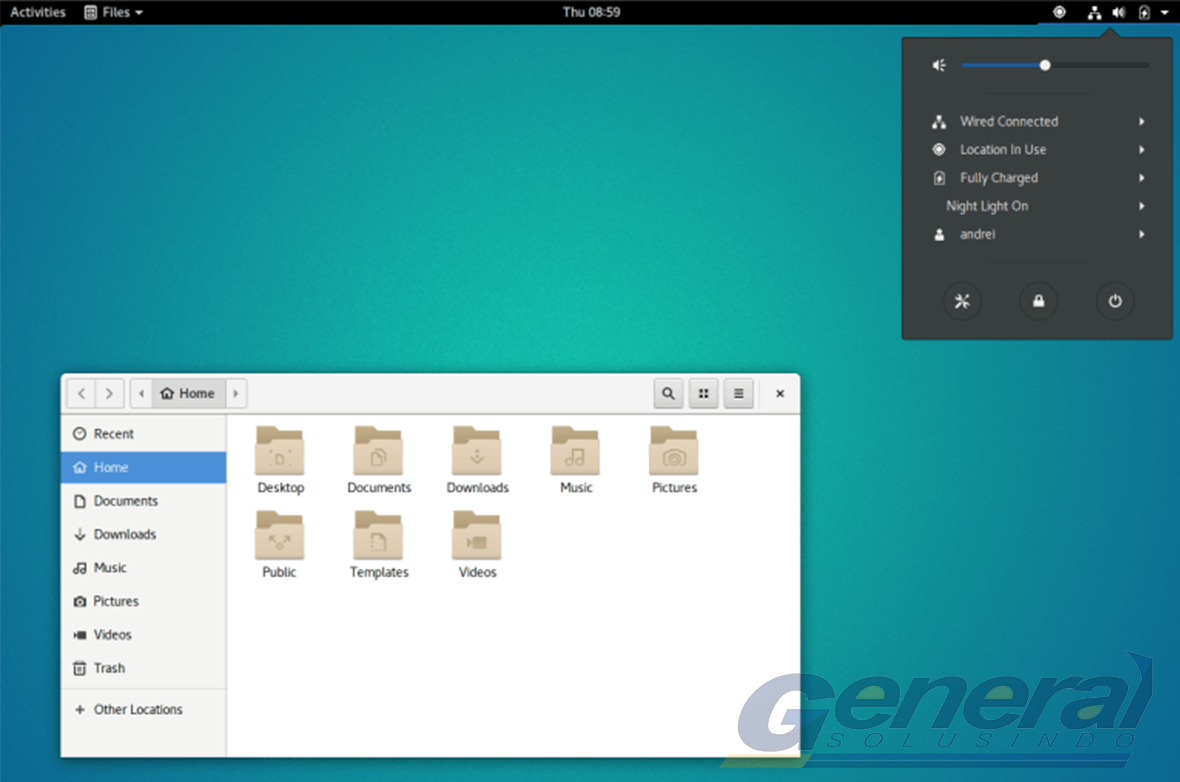Click the power off button
Screen dimensions: 1180x782
(1115, 301)
